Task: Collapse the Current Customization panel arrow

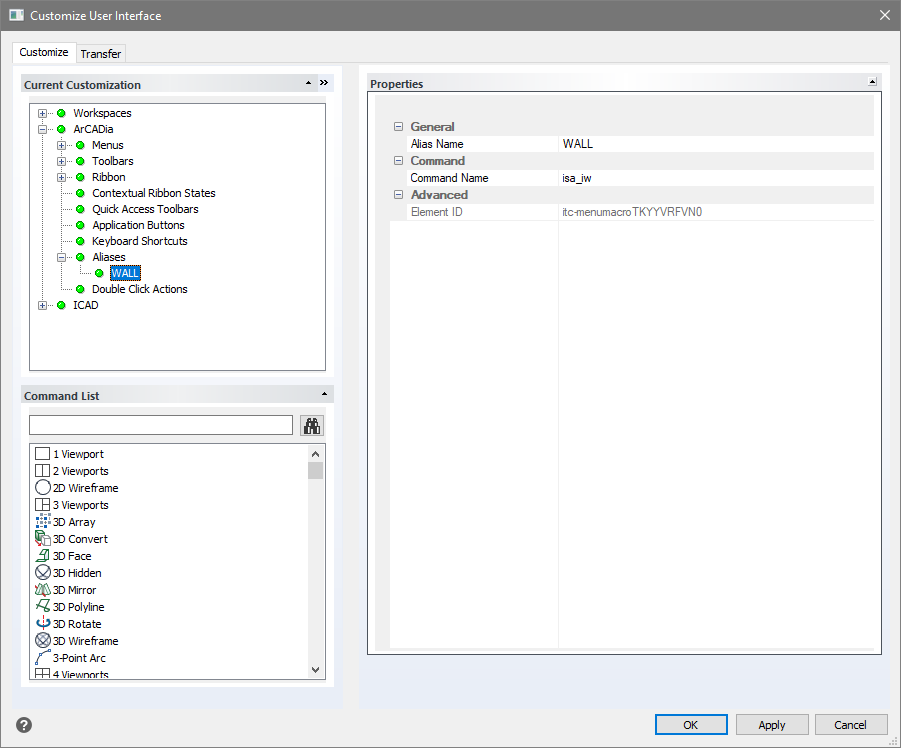Action: (x=309, y=83)
